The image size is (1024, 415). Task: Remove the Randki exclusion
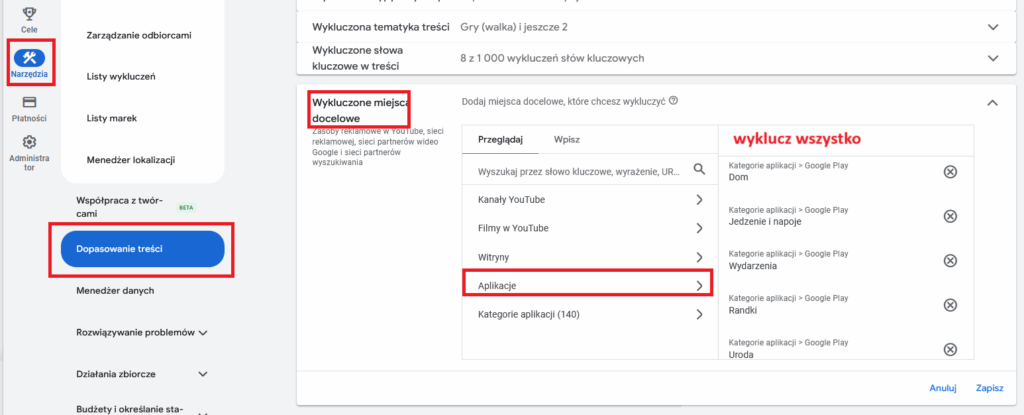(950, 304)
